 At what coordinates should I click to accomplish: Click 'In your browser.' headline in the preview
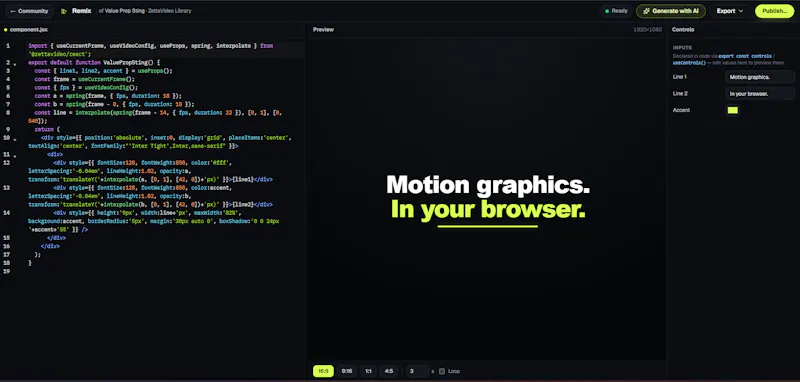coord(488,209)
